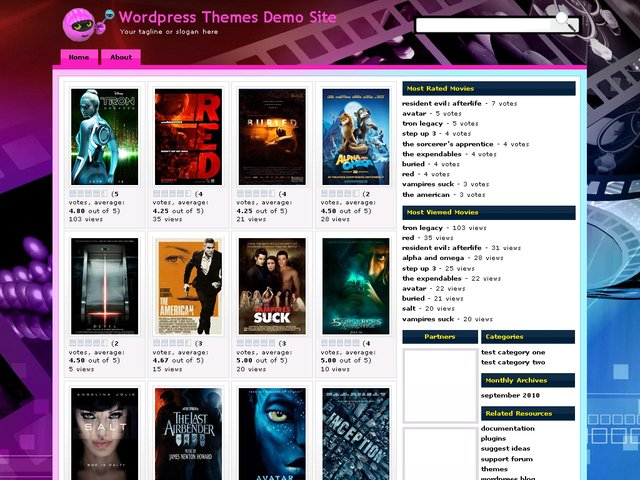Screen dimensions: 640x480
Task: Open The Last Airbender poster thumbnail
Action: point(188,434)
